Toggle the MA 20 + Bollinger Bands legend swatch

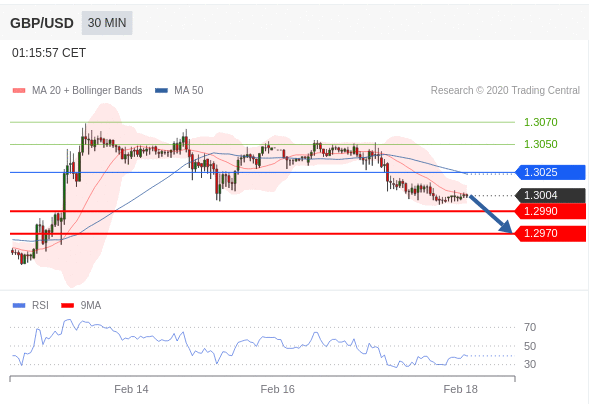[19, 91]
